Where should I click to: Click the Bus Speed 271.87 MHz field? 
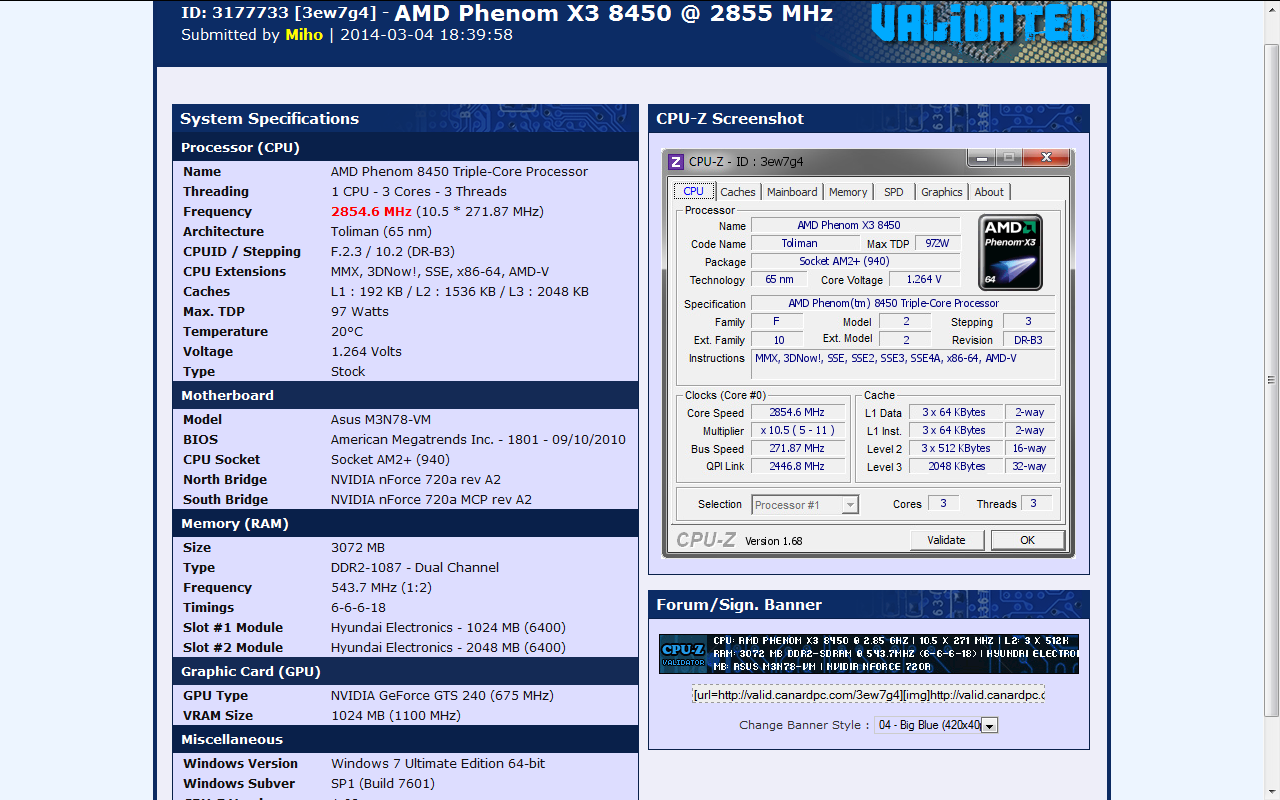pos(797,448)
